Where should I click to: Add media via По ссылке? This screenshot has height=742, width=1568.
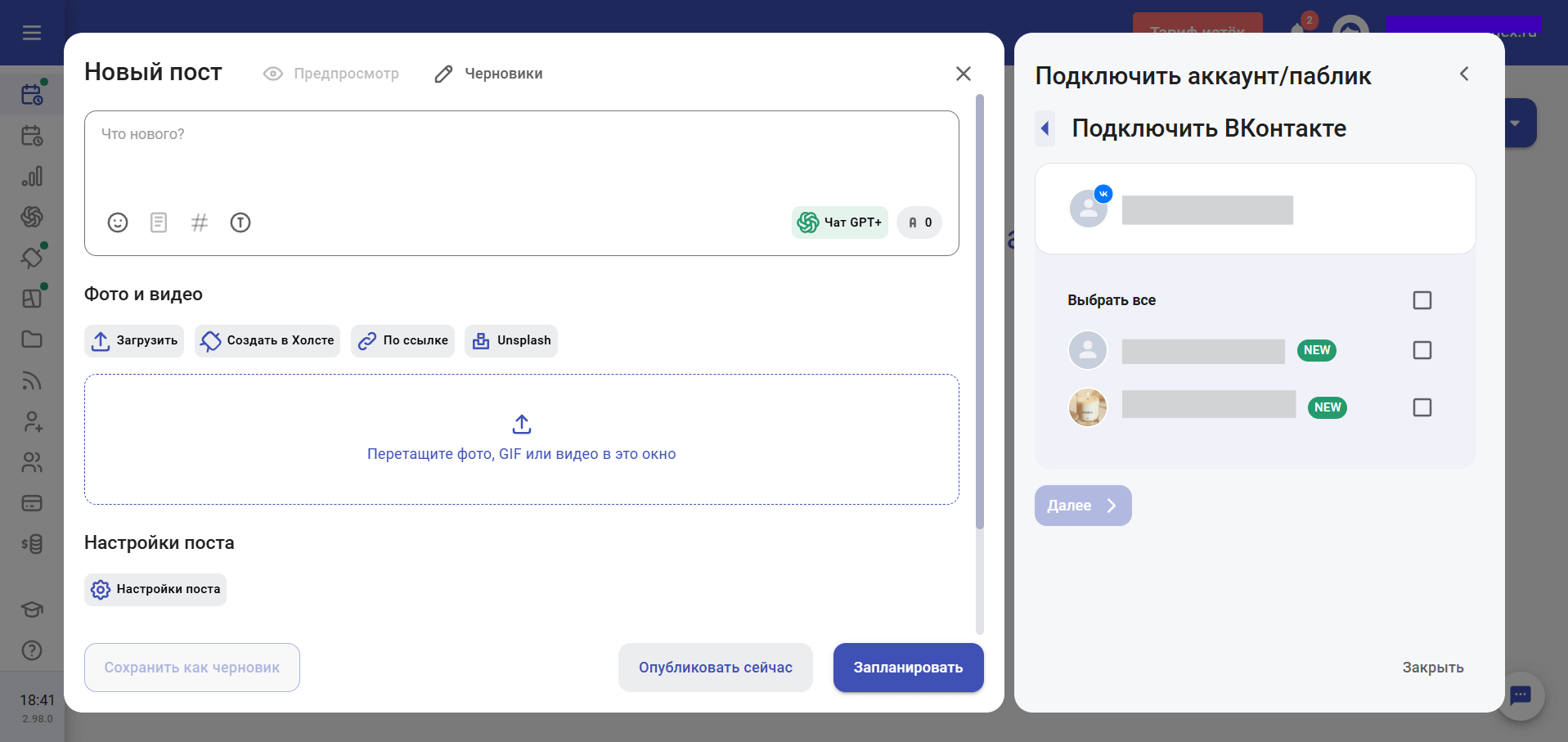pyautogui.click(x=402, y=341)
